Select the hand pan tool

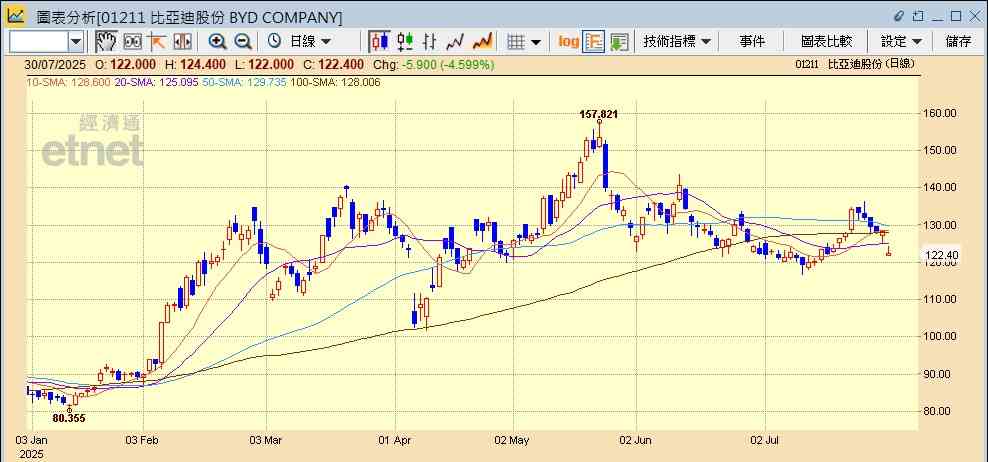pos(106,42)
